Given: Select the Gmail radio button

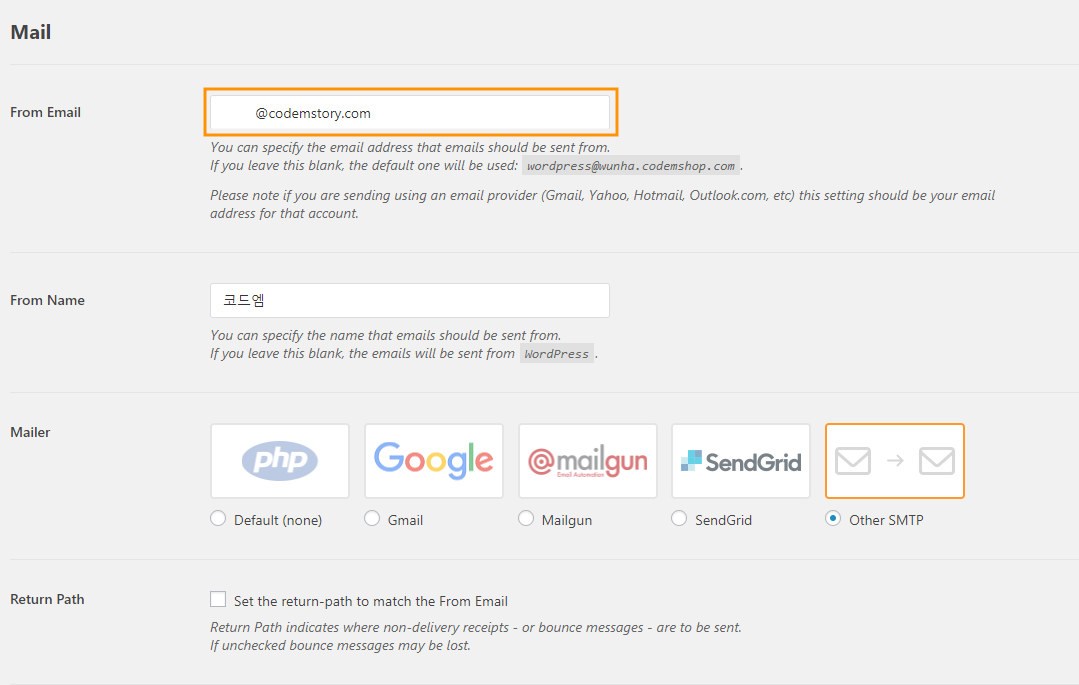Looking at the screenshot, I should 372,519.
